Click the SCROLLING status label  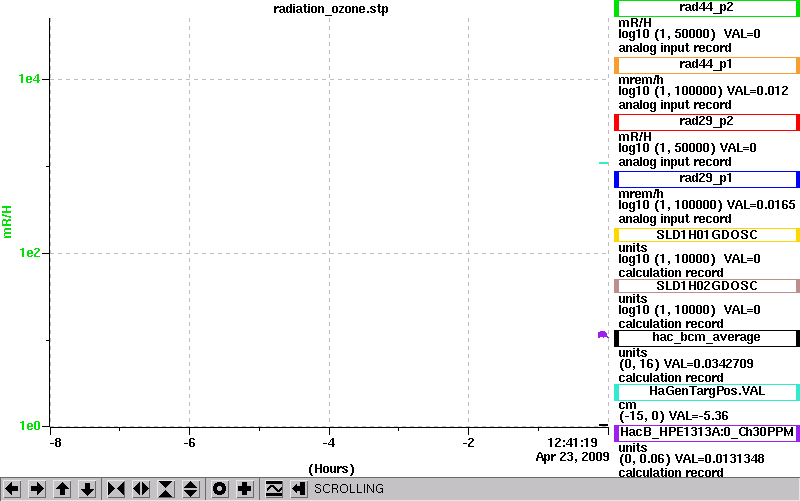348,489
